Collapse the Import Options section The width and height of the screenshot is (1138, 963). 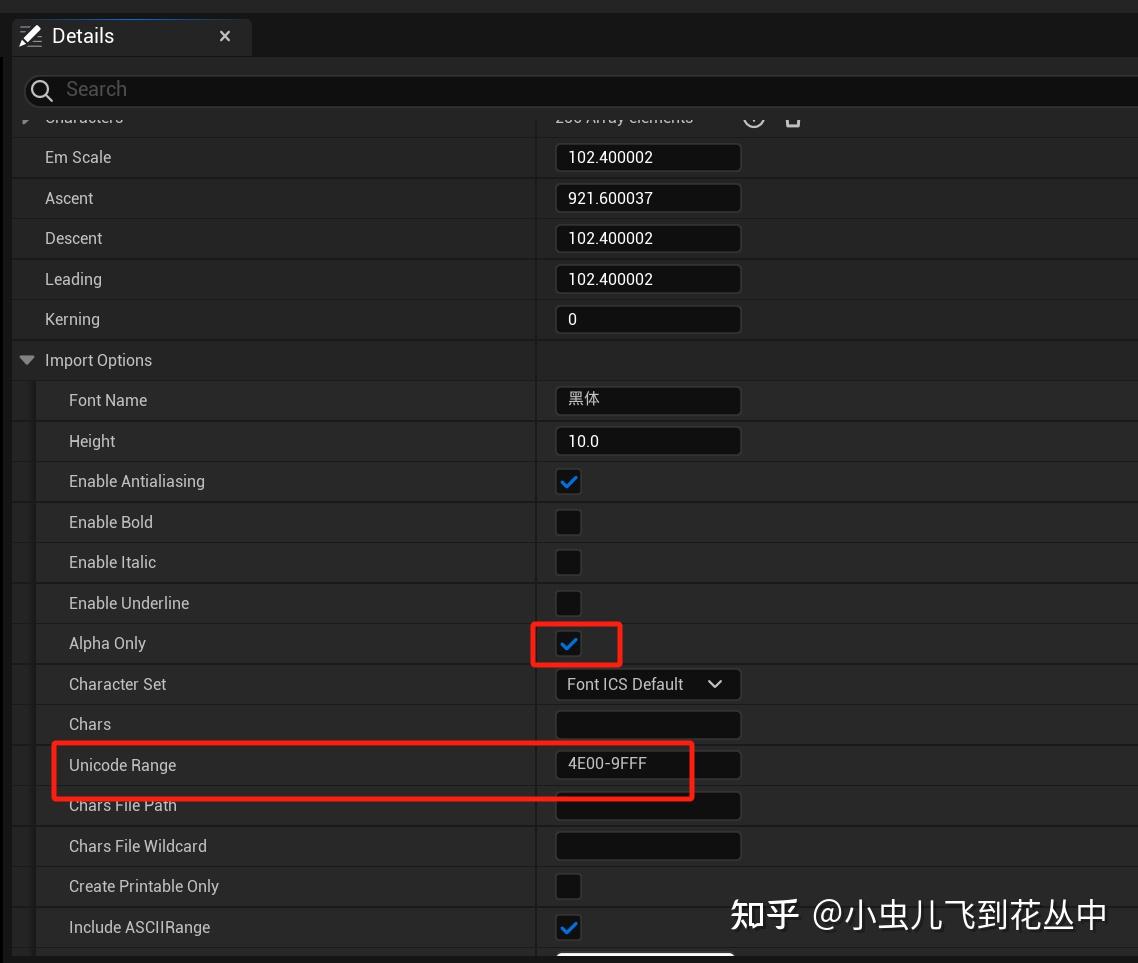pos(26,360)
